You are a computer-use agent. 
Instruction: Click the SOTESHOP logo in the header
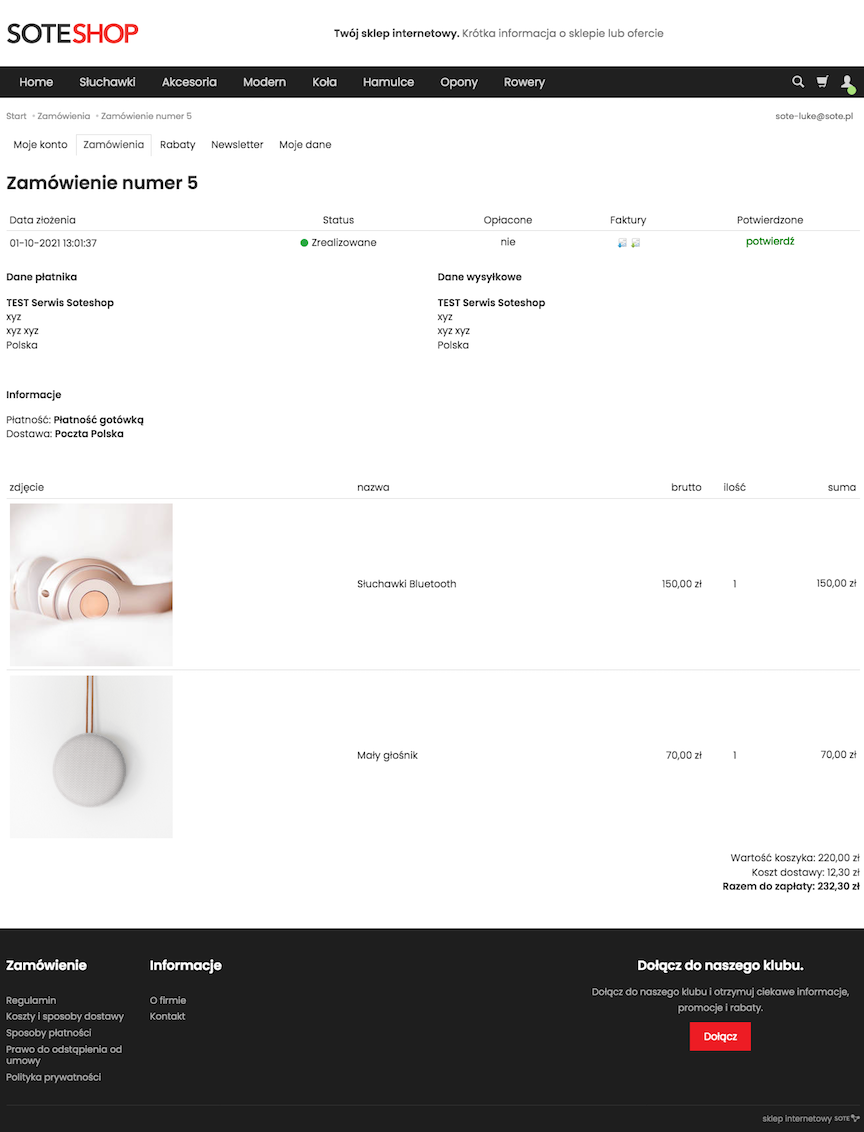(72, 32)
